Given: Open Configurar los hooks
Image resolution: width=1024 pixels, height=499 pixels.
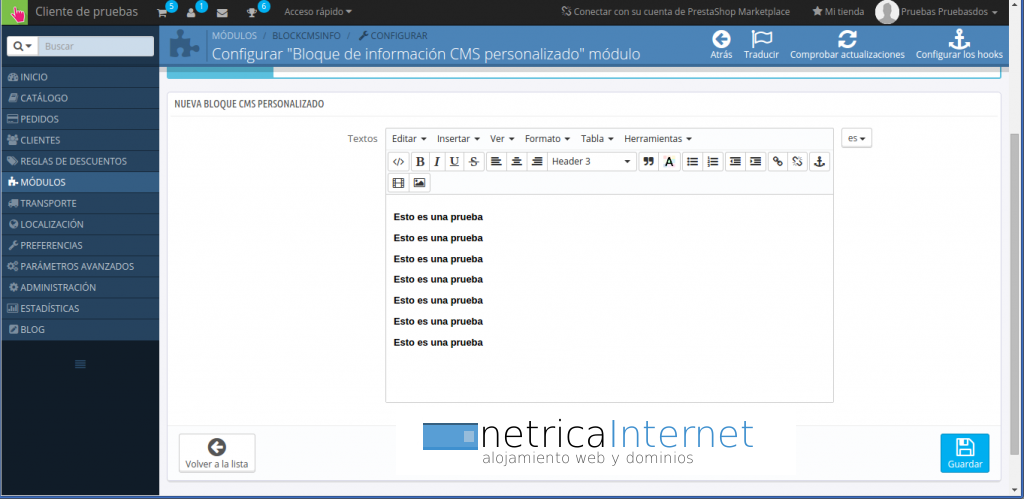Looking at the screenshot, I should (959, 46).
